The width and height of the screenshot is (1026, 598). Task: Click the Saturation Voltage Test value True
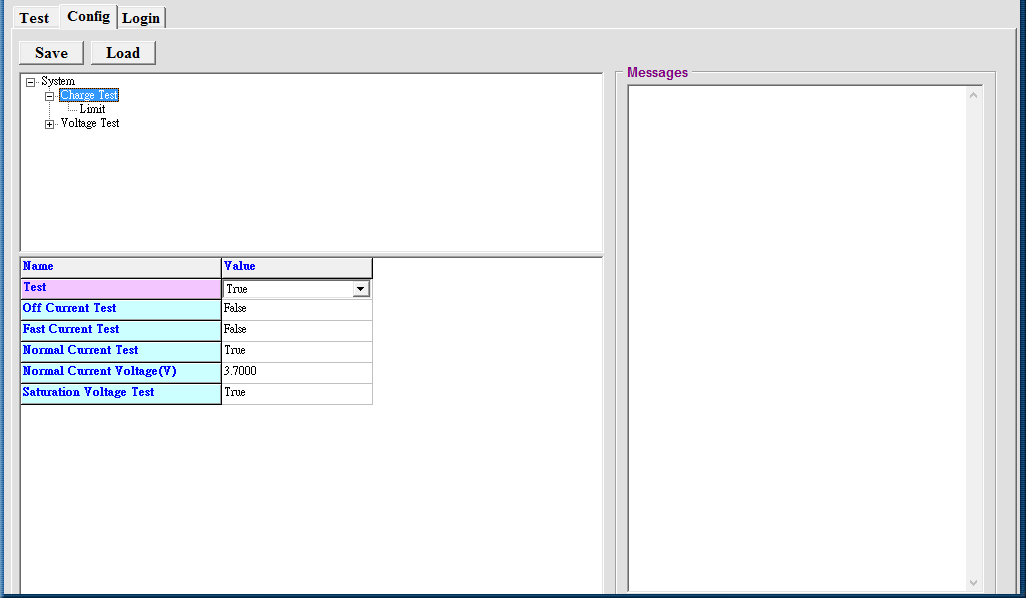[297, 393]
